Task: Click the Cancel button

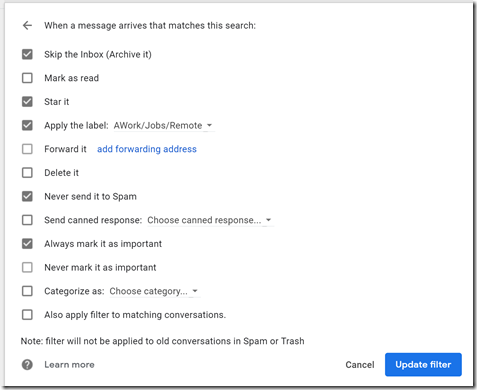Action: 360,365
